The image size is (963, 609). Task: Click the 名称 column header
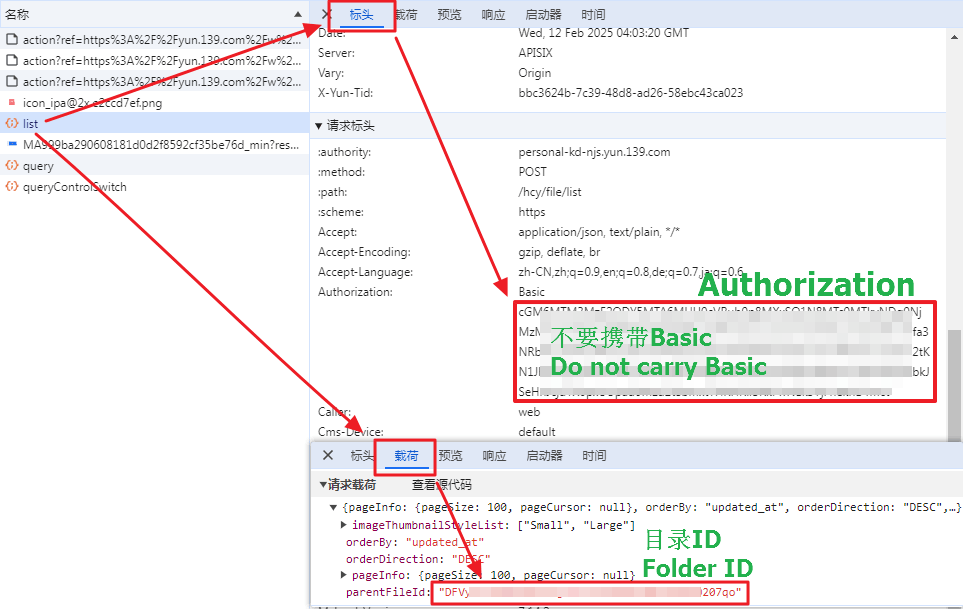click(x=18, y=14)
